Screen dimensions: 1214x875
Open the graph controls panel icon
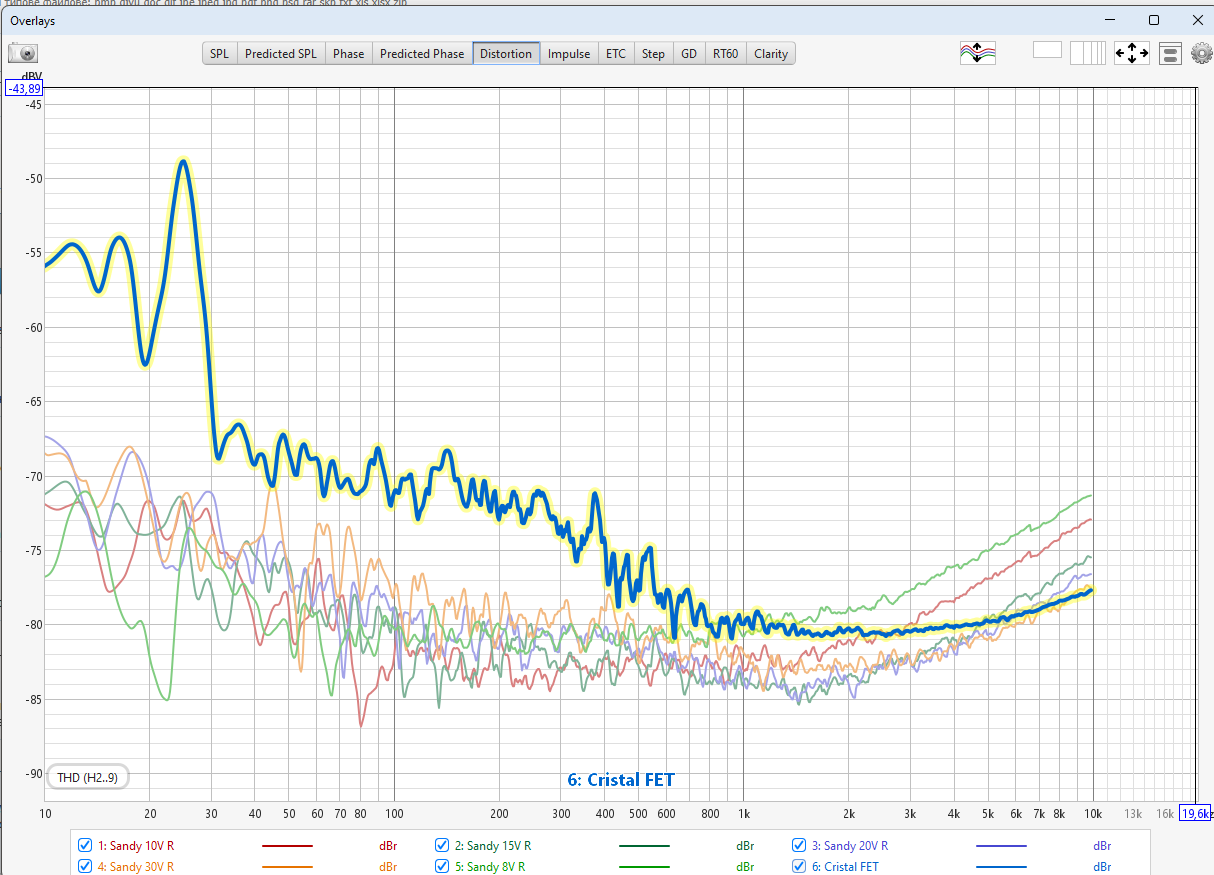click(1170, 54)
